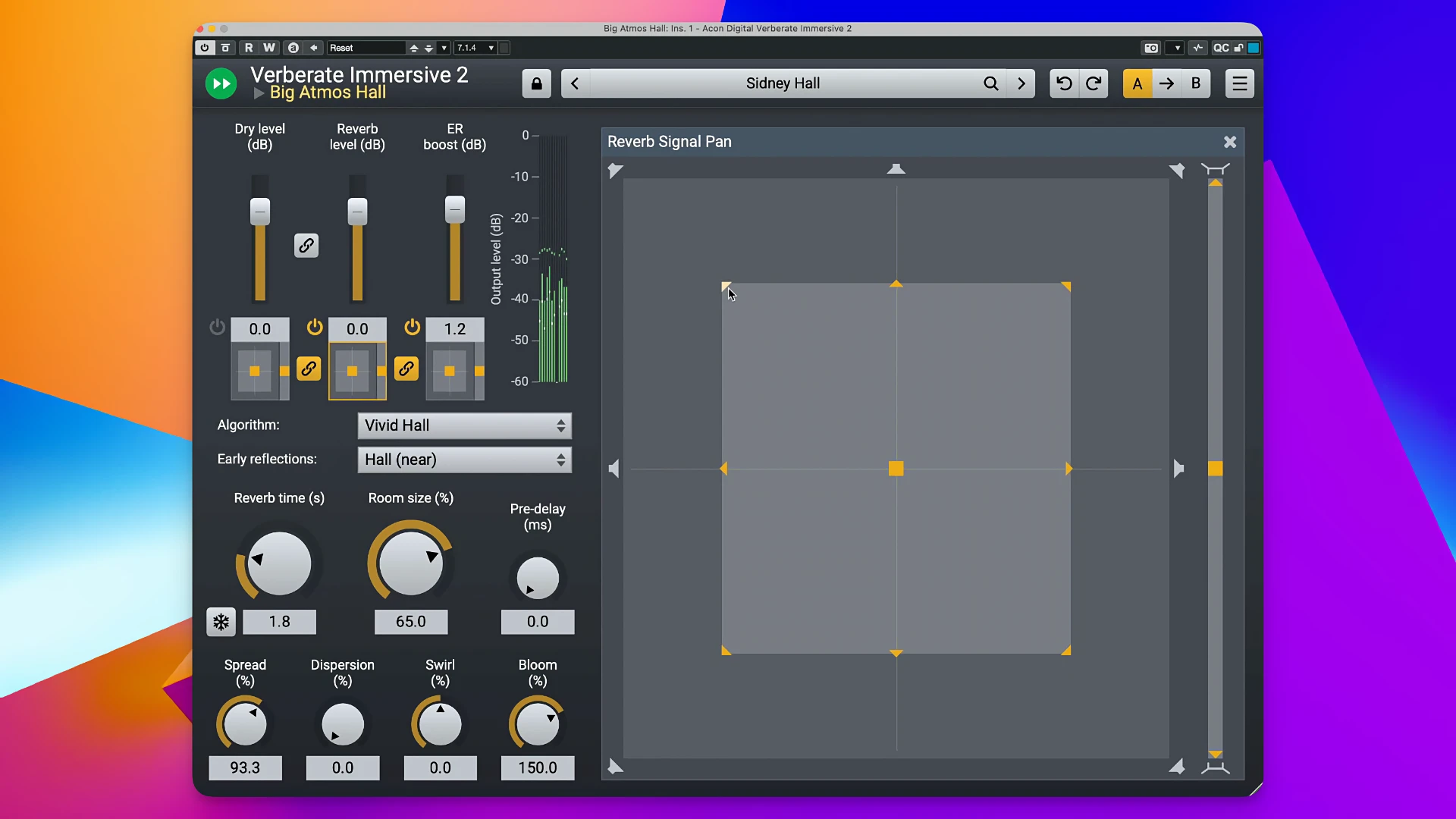
Task: Click the right side speaker icon in pan grid
Action: [1178, 469]
